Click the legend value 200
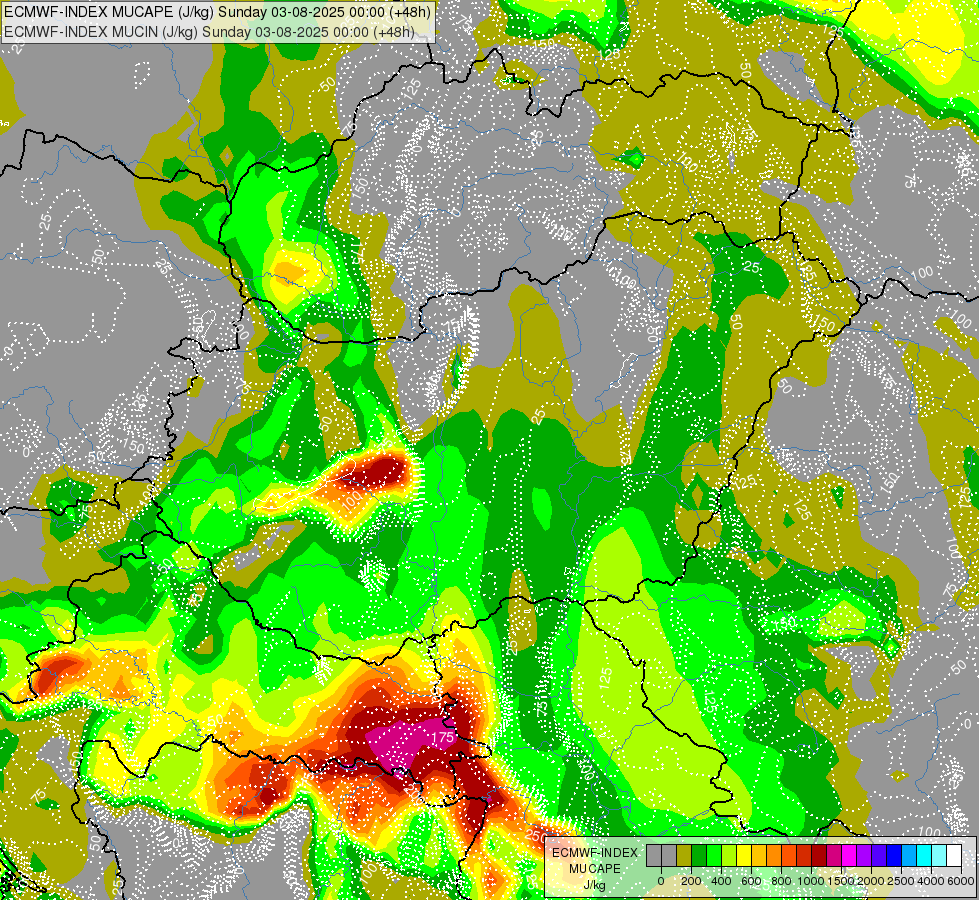 pyautogui.click(x=691, y=881)
